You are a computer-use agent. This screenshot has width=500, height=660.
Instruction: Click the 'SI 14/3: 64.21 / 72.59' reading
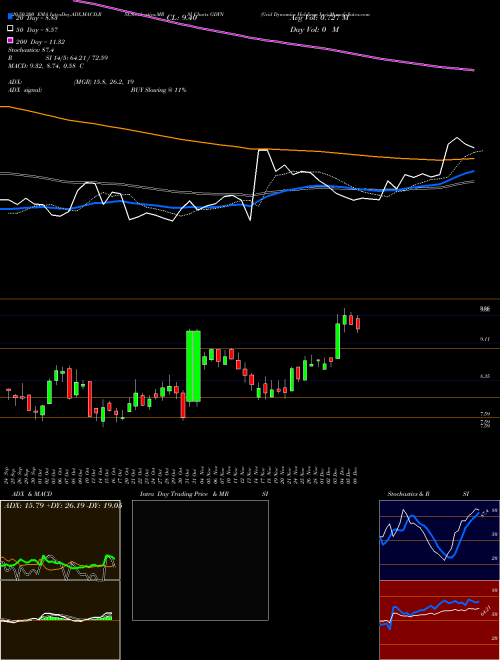77,58
